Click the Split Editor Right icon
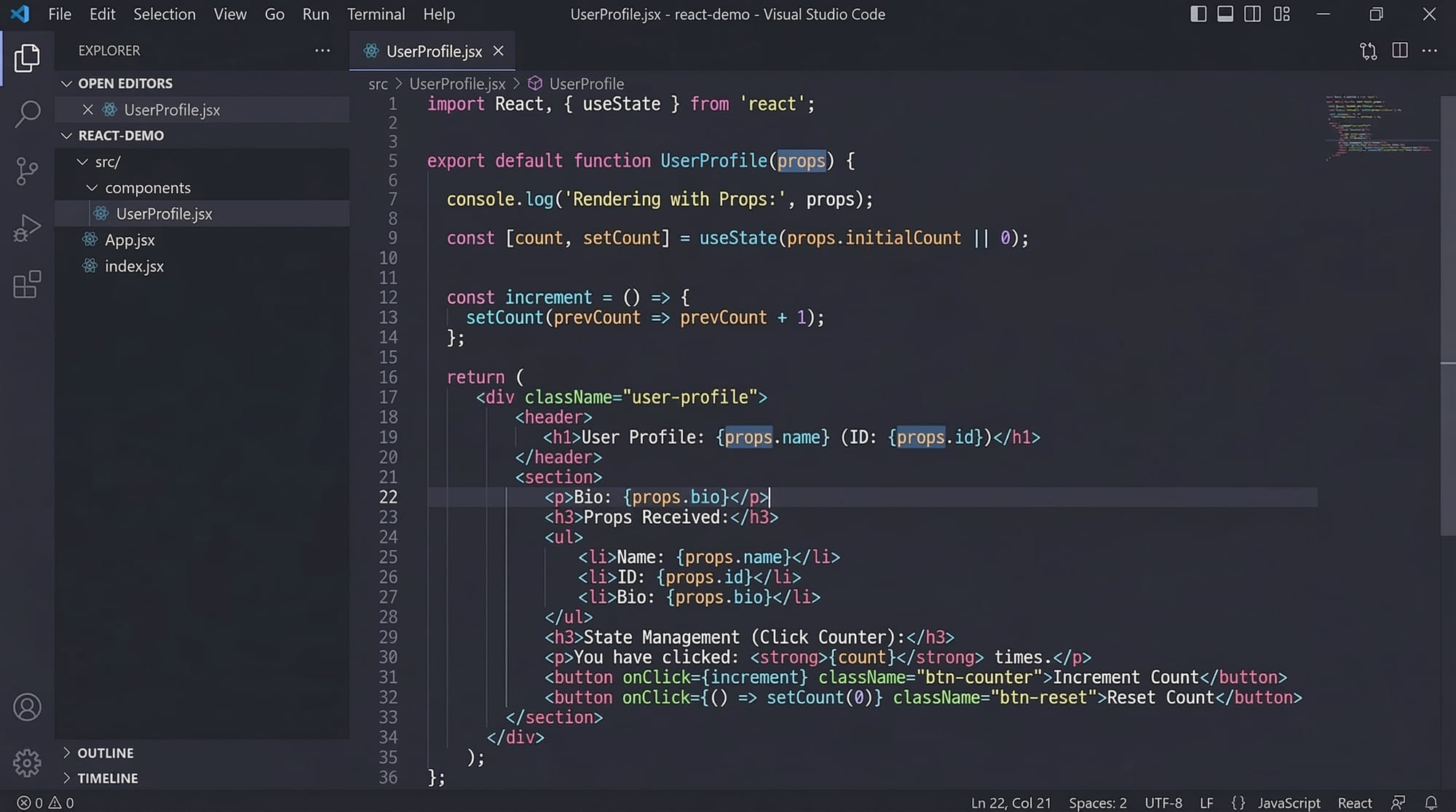Screen dimensions: 1456x812 (1399, 51)
